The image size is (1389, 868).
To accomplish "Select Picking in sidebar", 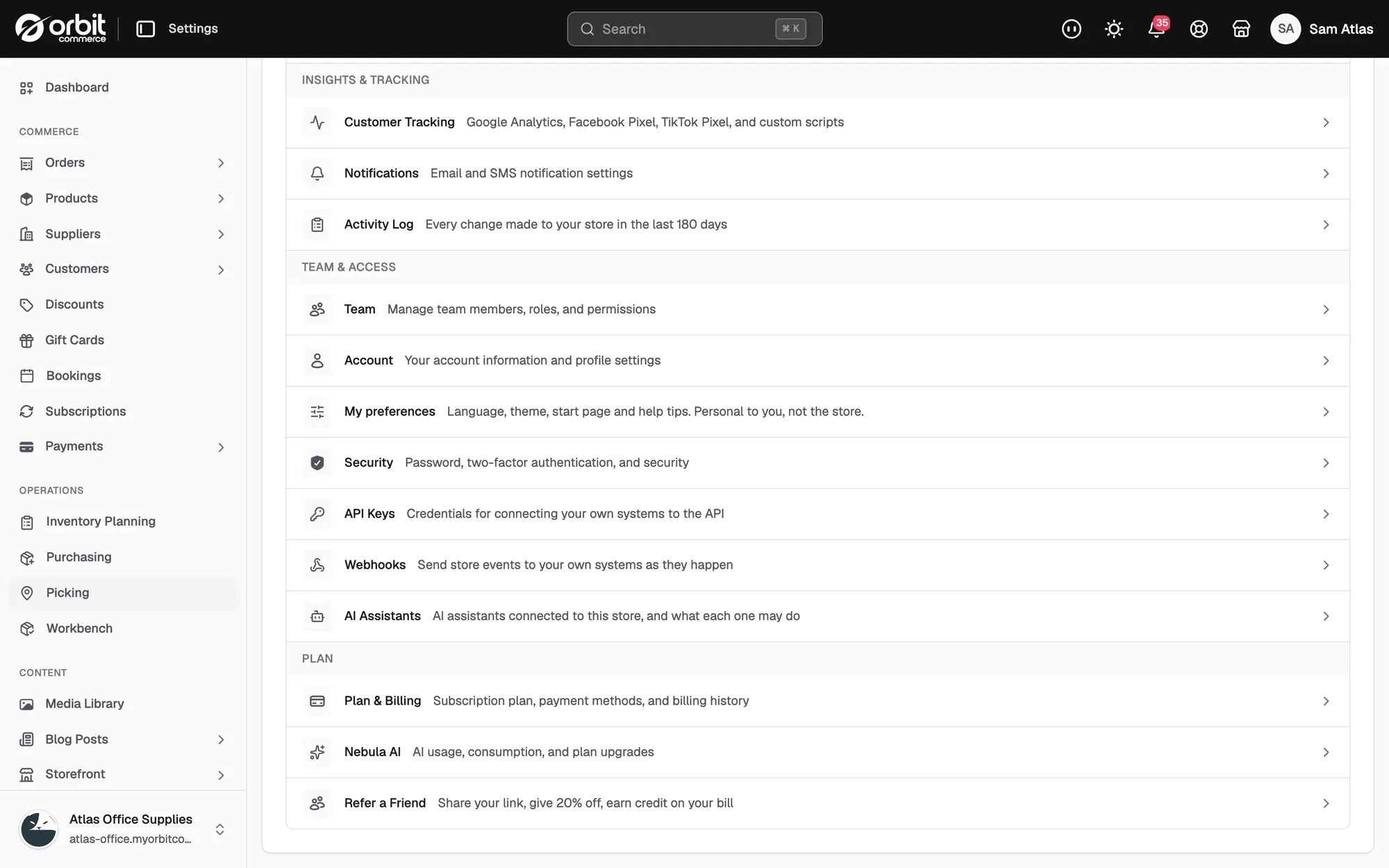I will [x=123, y=593].
